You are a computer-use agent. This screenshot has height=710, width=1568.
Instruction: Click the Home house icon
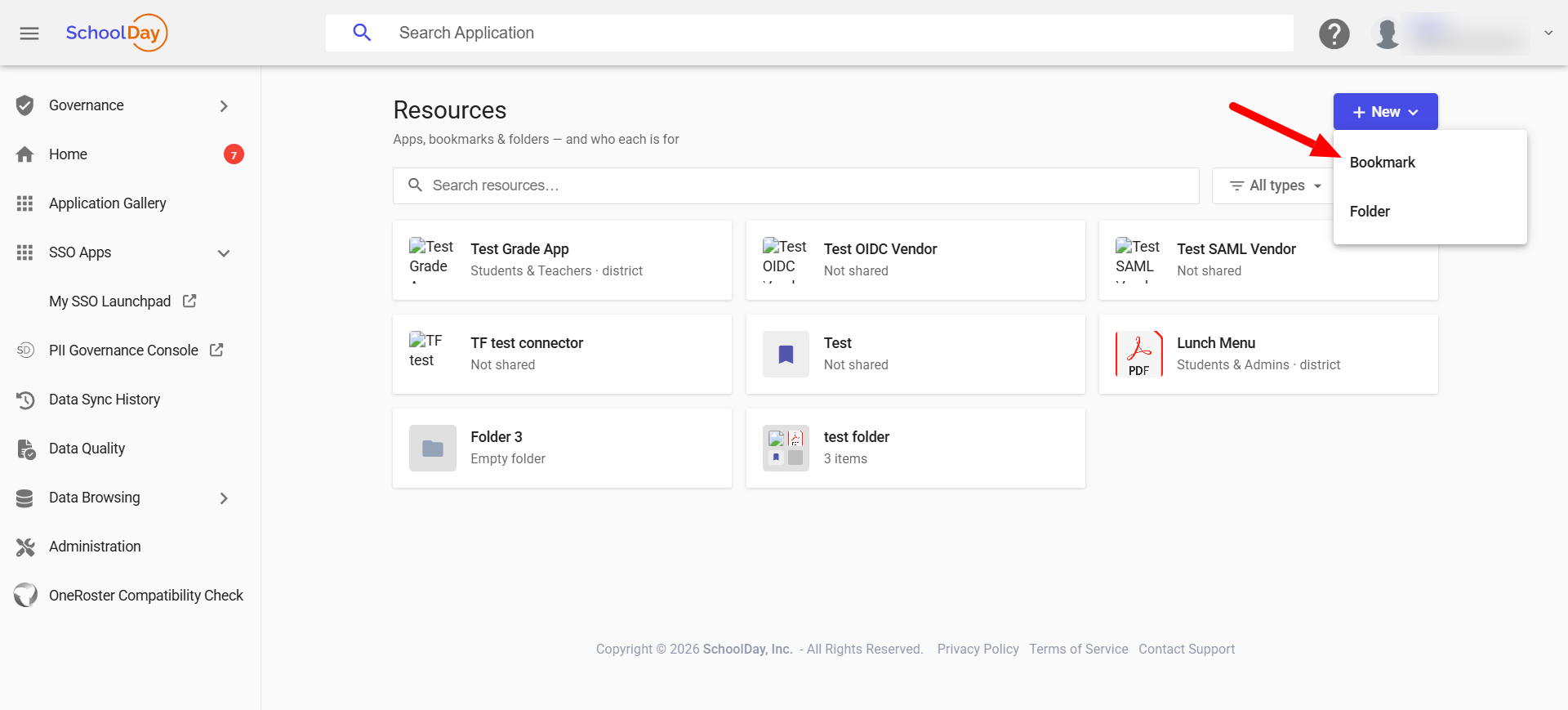pyautogui.click(x=25, y=154)
